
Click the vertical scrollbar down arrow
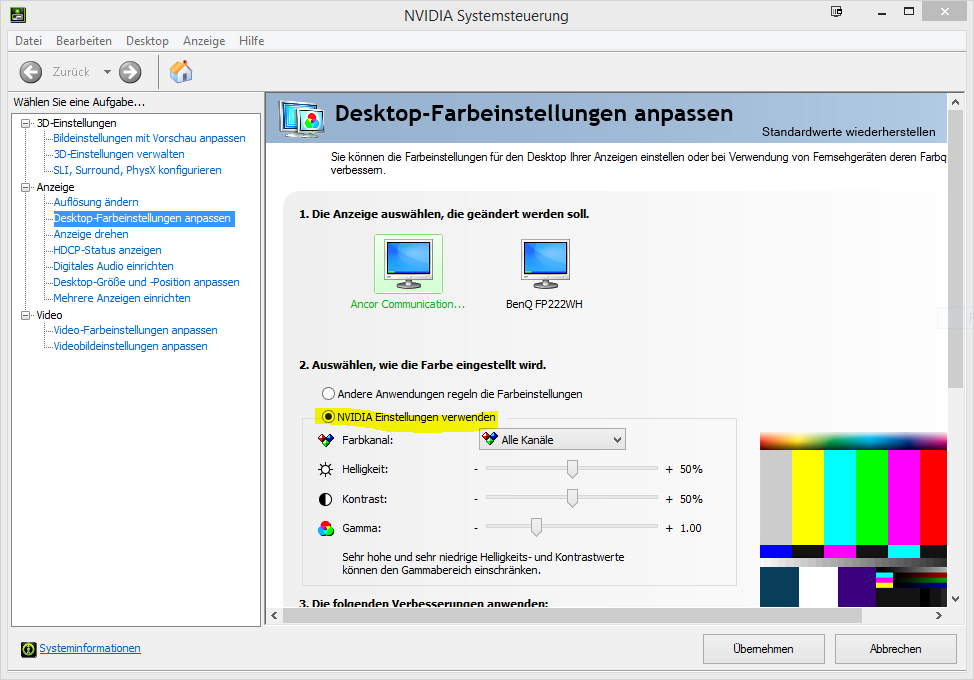[955, 599]
